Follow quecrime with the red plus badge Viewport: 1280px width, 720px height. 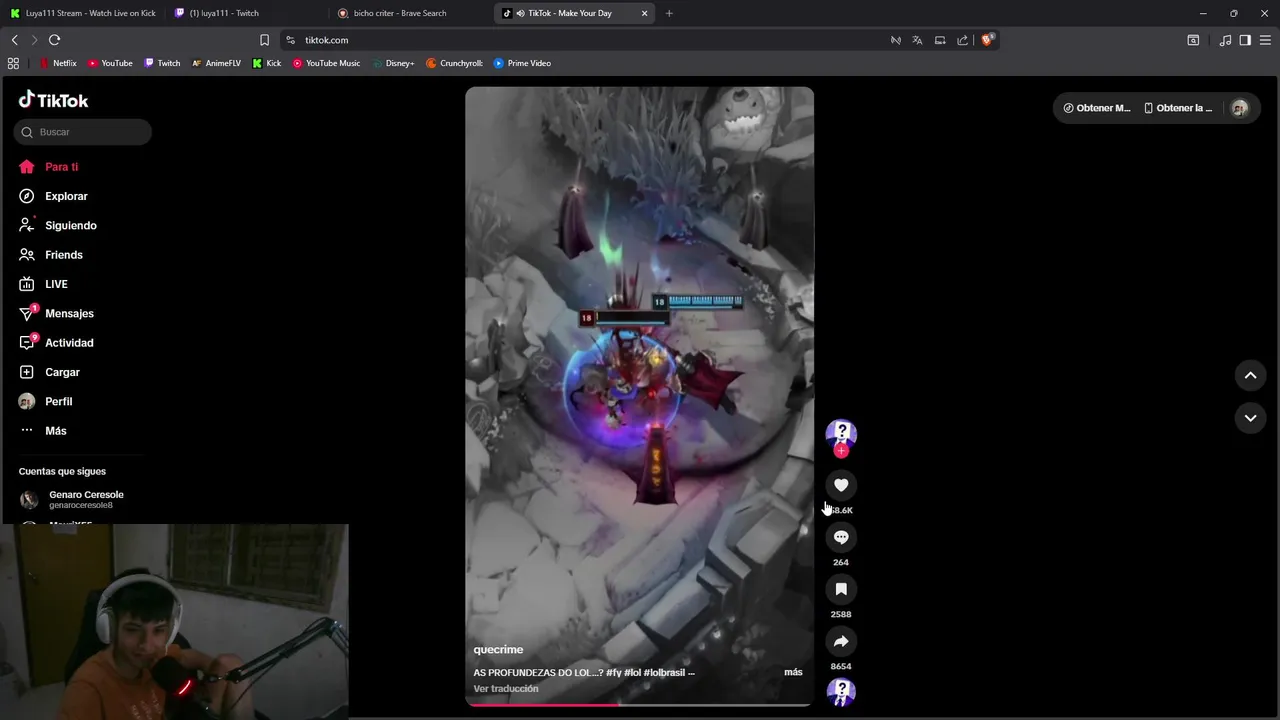(841, 451)
